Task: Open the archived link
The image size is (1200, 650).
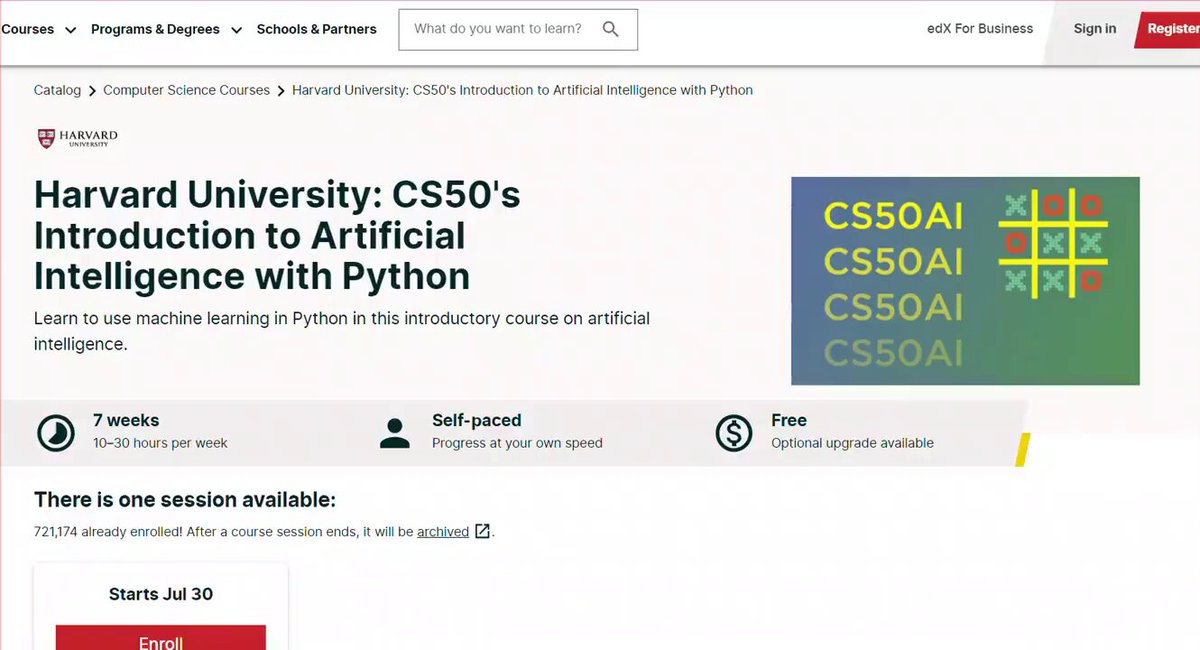Action: [443, 532]
